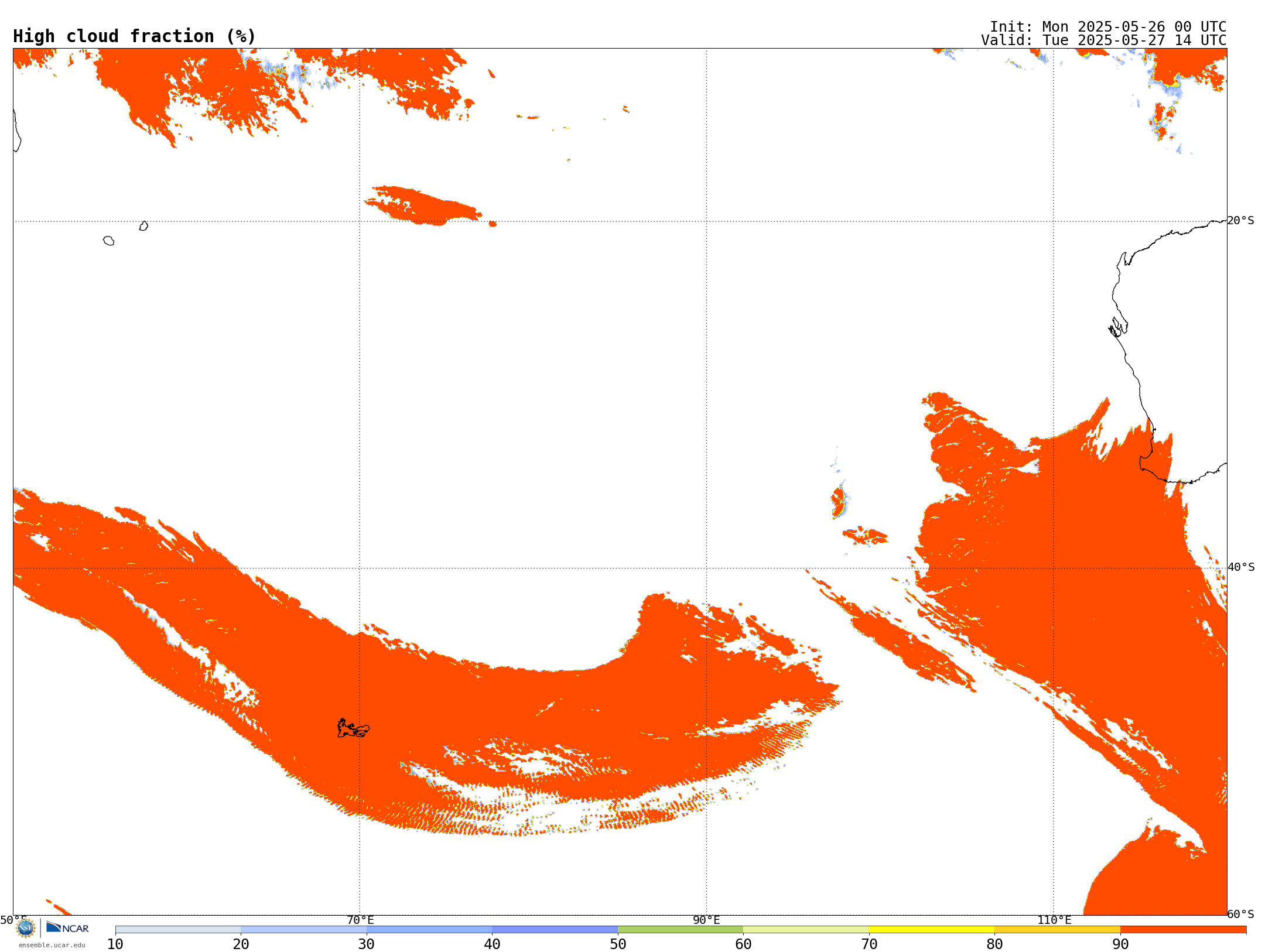Click the 'Valid: Tue 2025-05-27 14 UTC' text
1265x952 pixels.
(1103, 40)
